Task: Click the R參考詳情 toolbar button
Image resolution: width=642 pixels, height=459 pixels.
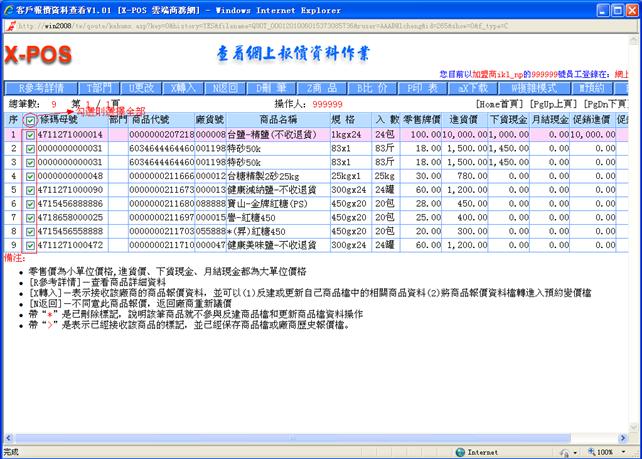Action: tap(41, 88)
